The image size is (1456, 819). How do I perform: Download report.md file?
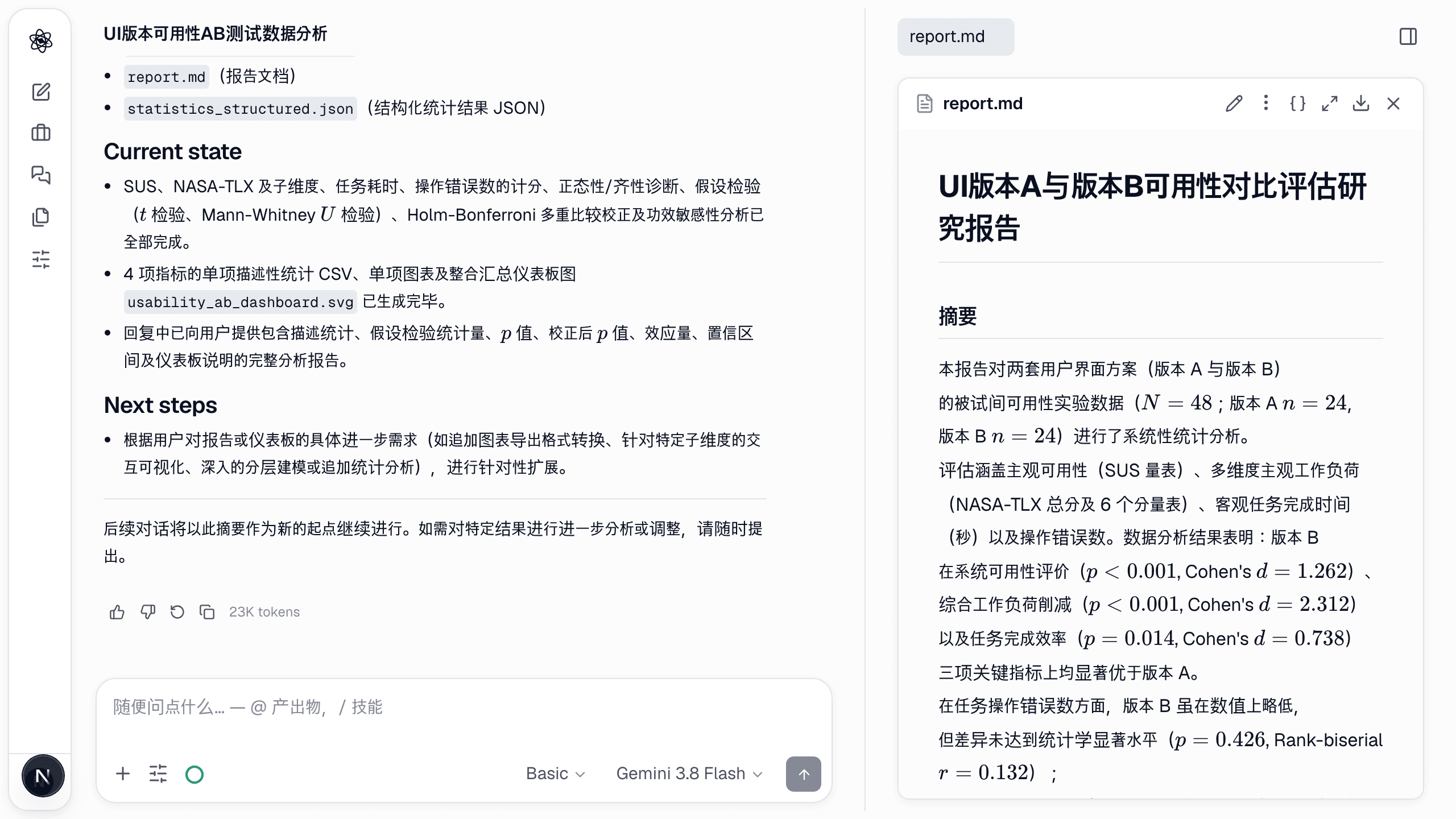coord(1361,104)
